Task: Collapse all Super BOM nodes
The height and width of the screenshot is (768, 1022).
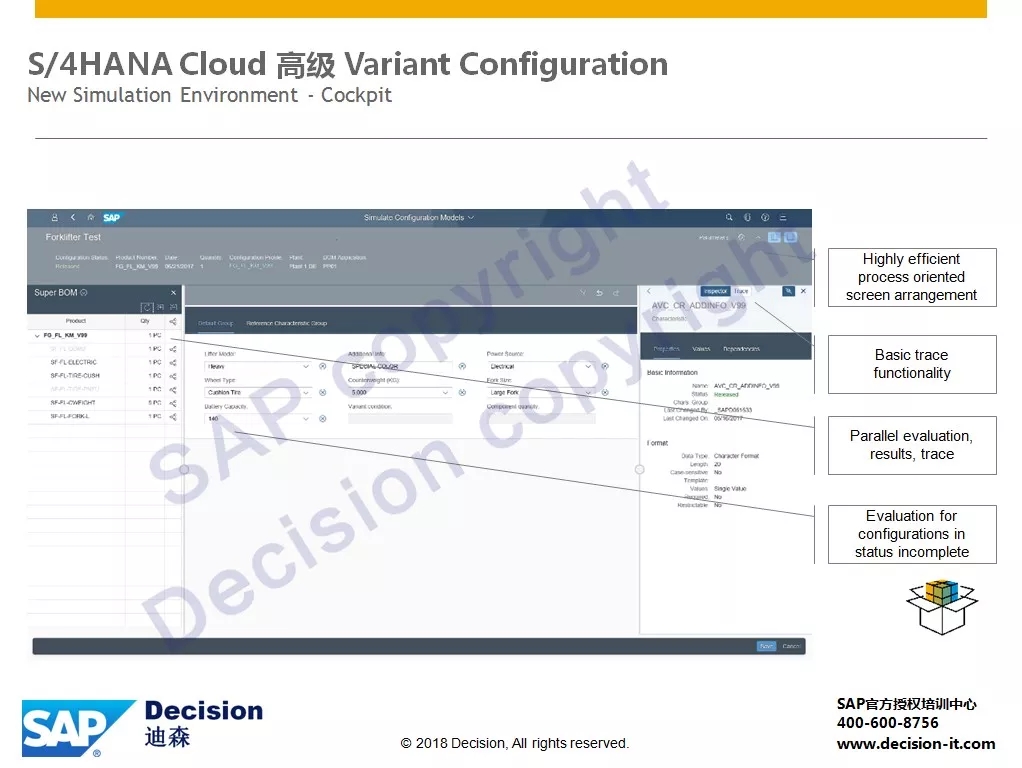Action: [173, 307]
